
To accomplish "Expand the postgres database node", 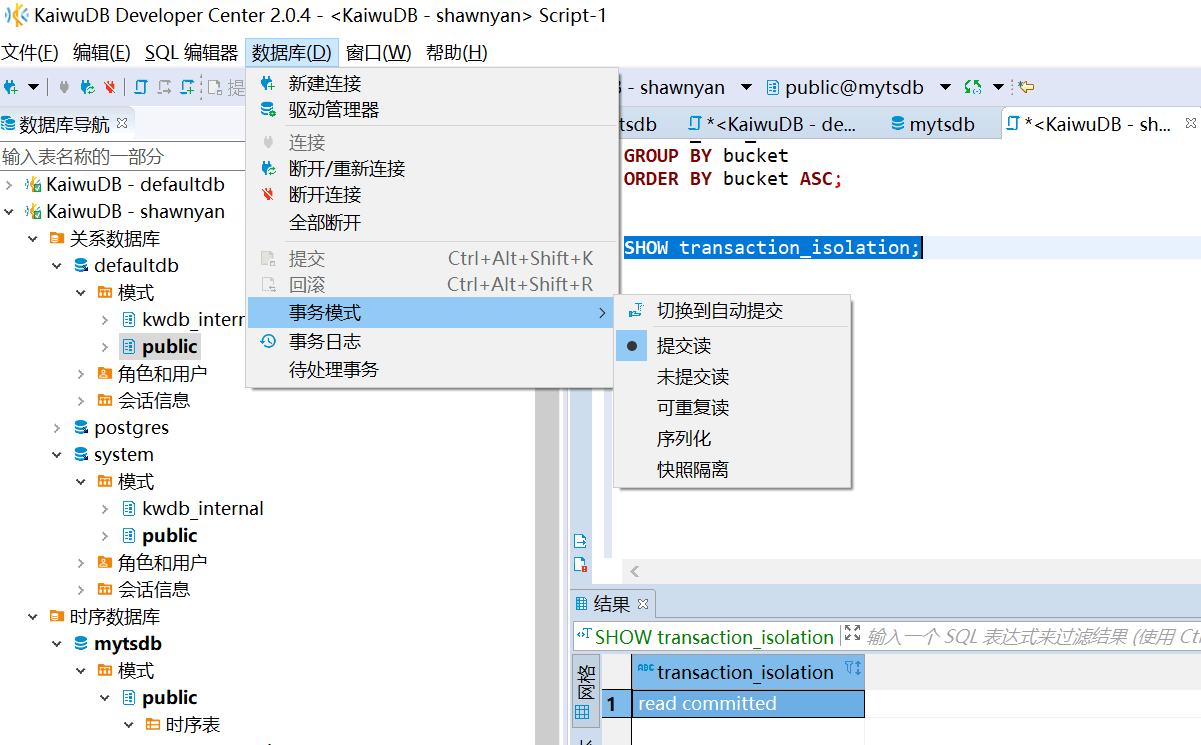I will (57, 428).
